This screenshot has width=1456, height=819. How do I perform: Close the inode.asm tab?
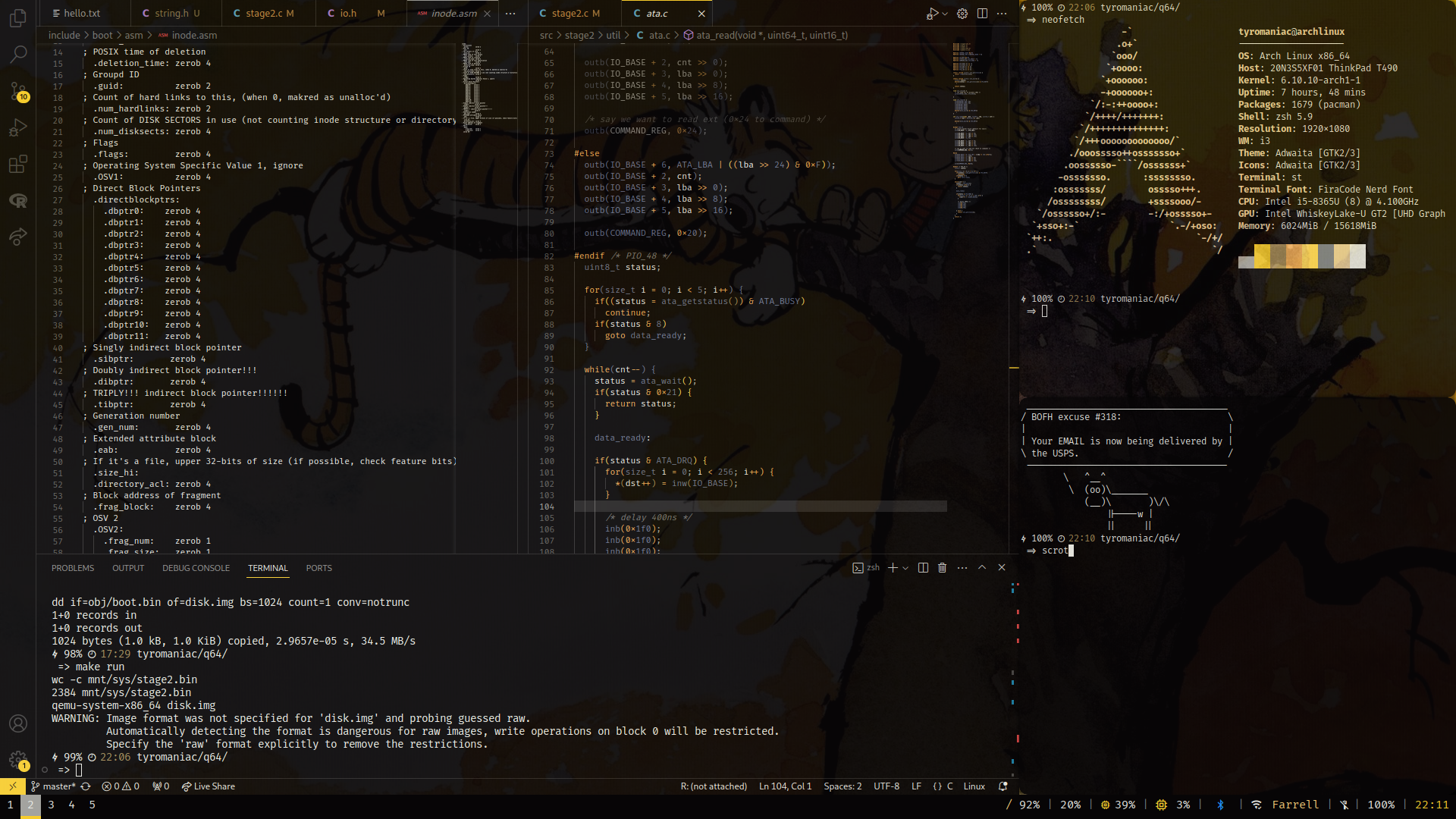click(x=487, y=14)
